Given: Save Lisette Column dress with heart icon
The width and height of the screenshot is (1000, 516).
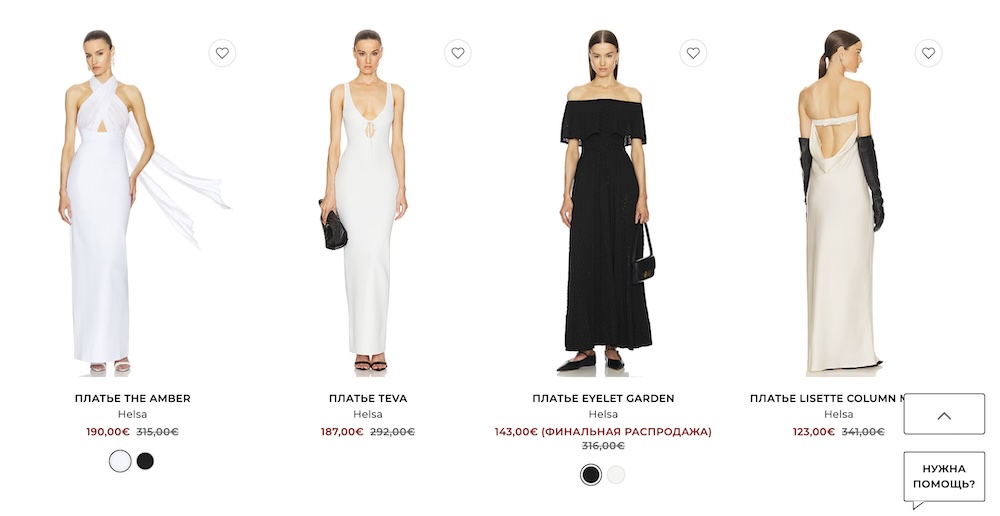Looking at the screenshot, I should 929,53.
